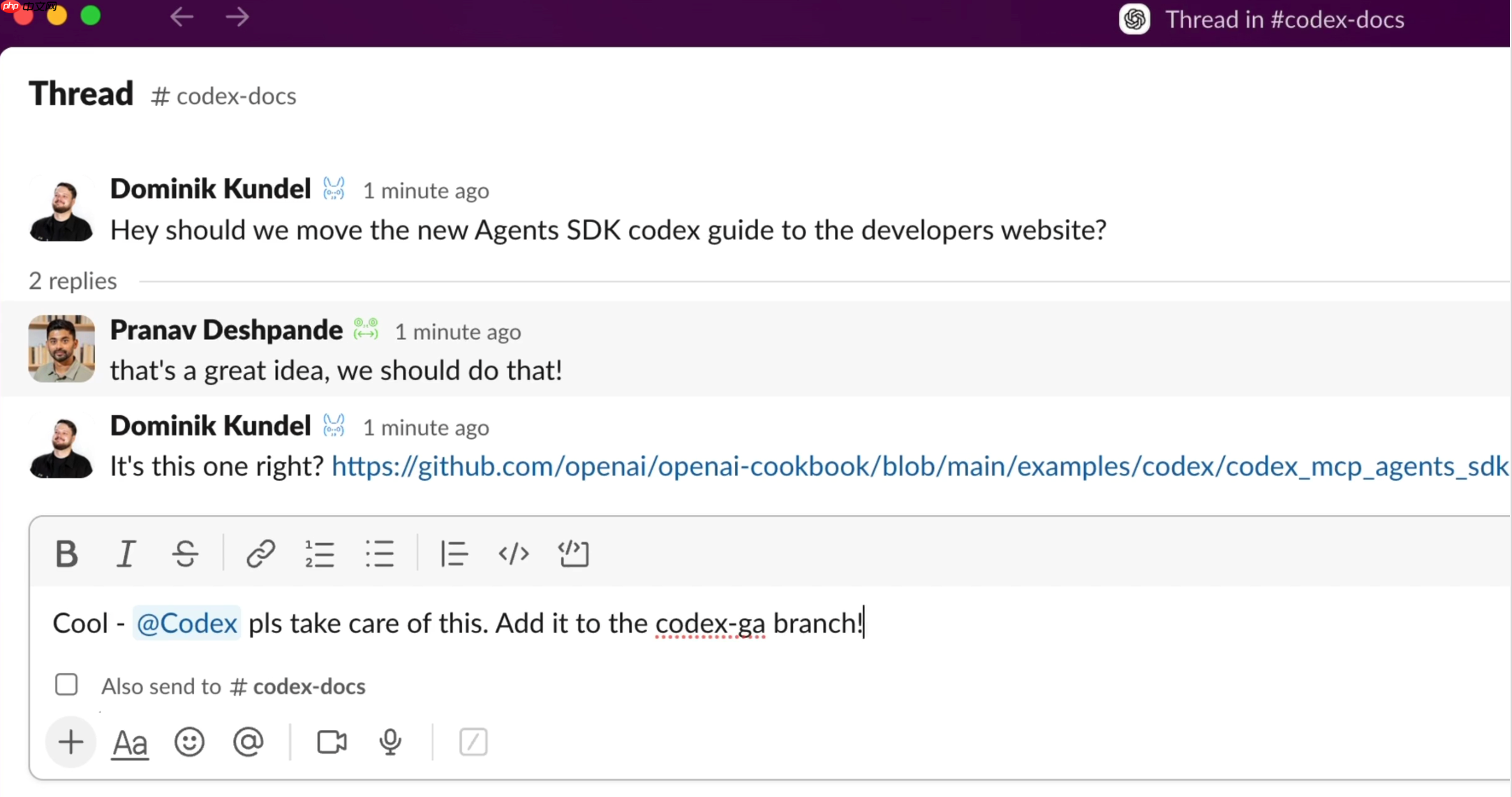Record a video clip
The image size is (1512, 797).
331,743
